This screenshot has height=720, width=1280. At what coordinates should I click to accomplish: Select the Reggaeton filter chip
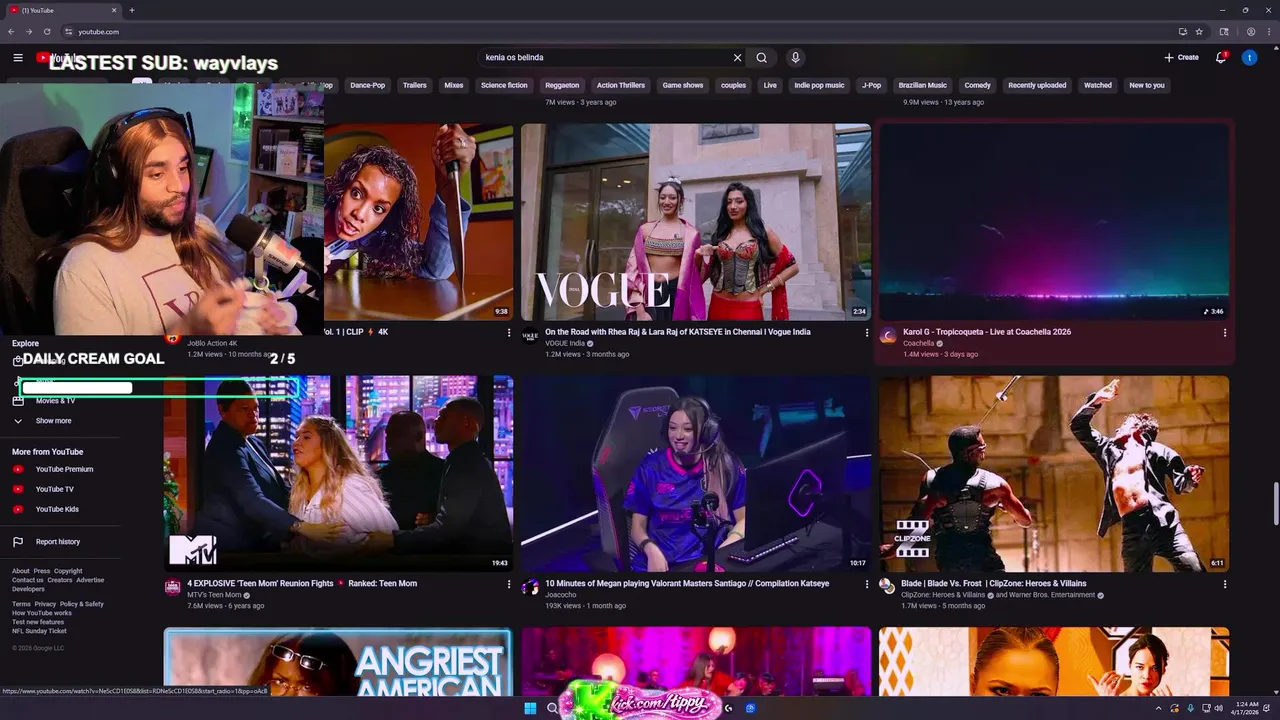[x=562, y=85]
